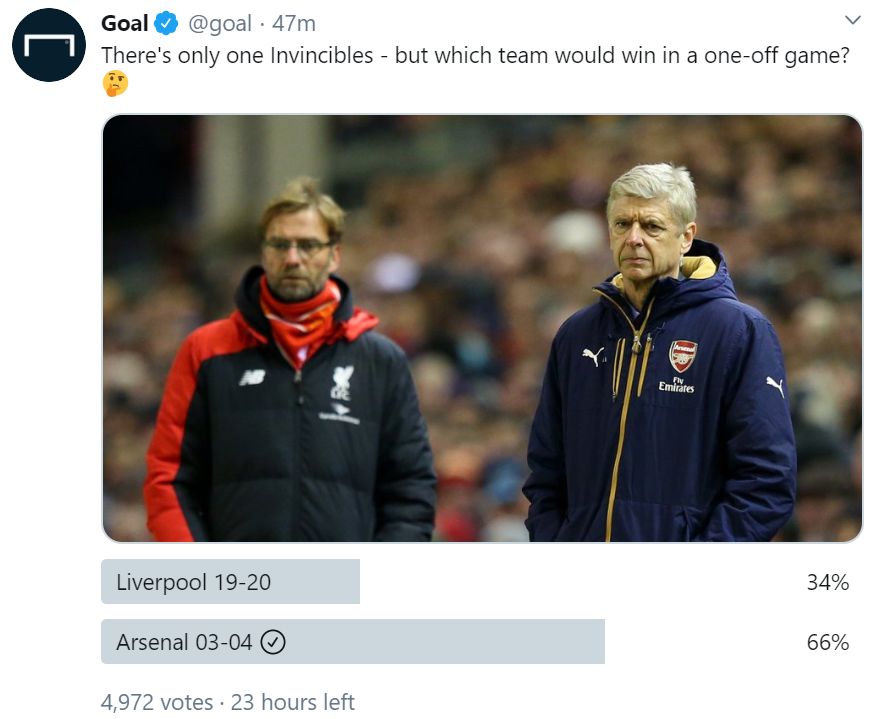Click the 4,972 votes count
Viewport: 884px width, 719px height.
tap(157, 702)
